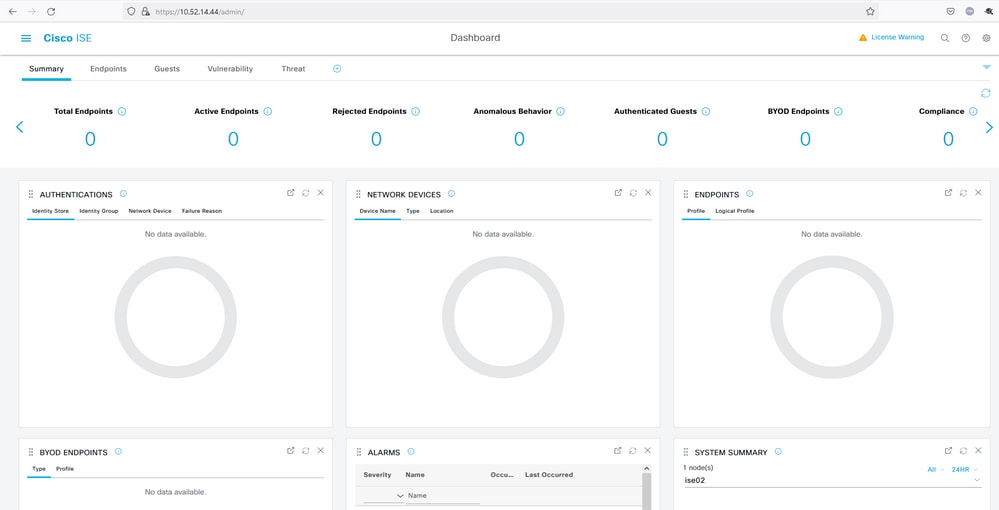The image size is (999, 510).
Task: Show next metrics with right arrow
Action: pyautogui.click(x=989, y=128)
